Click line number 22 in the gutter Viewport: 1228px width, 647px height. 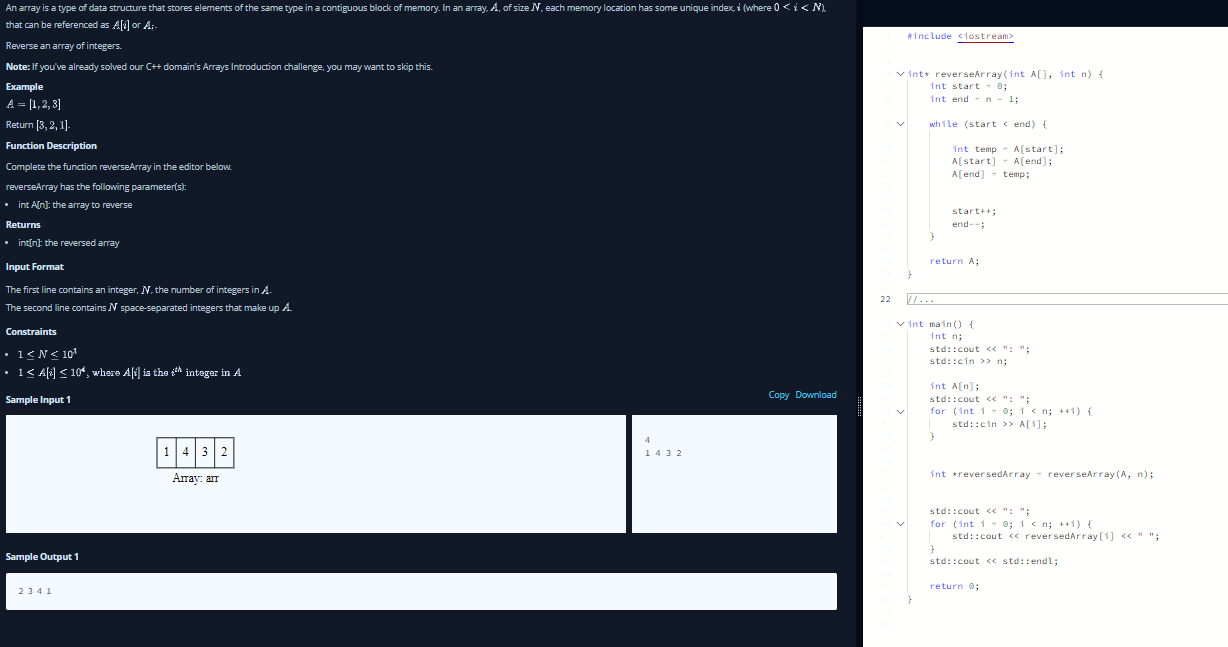[x=885, y=298]
